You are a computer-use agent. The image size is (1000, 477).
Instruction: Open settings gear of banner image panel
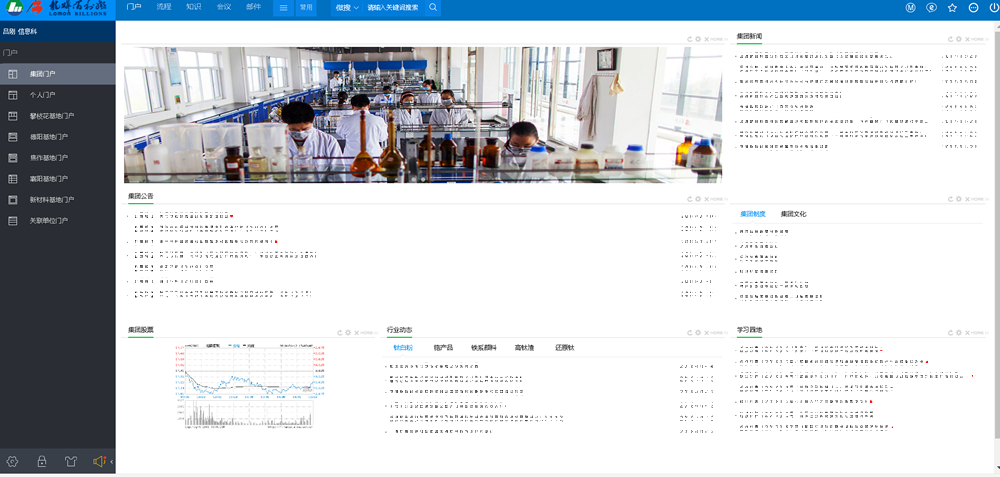[698, 39]
